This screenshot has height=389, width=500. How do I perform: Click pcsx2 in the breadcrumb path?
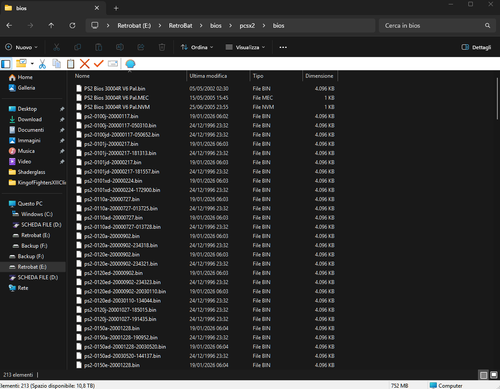pyautogui.click(x=247, y=26)
